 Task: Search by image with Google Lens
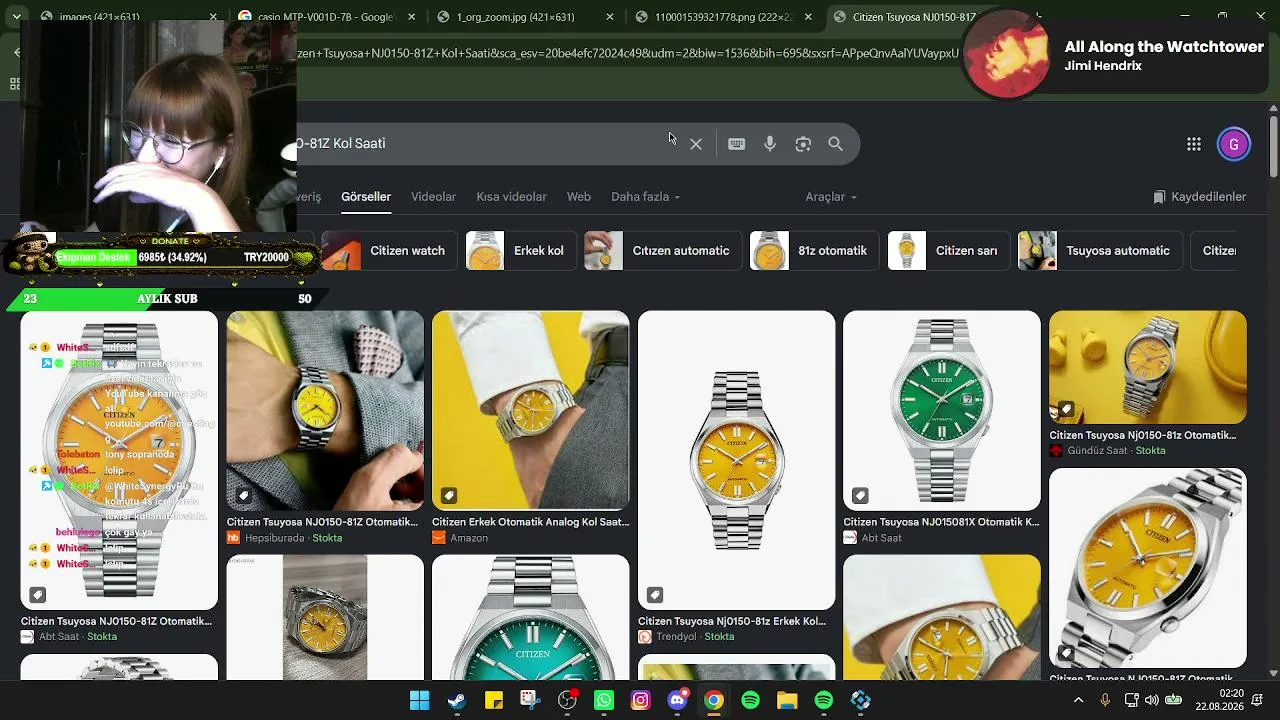[803, 144]
